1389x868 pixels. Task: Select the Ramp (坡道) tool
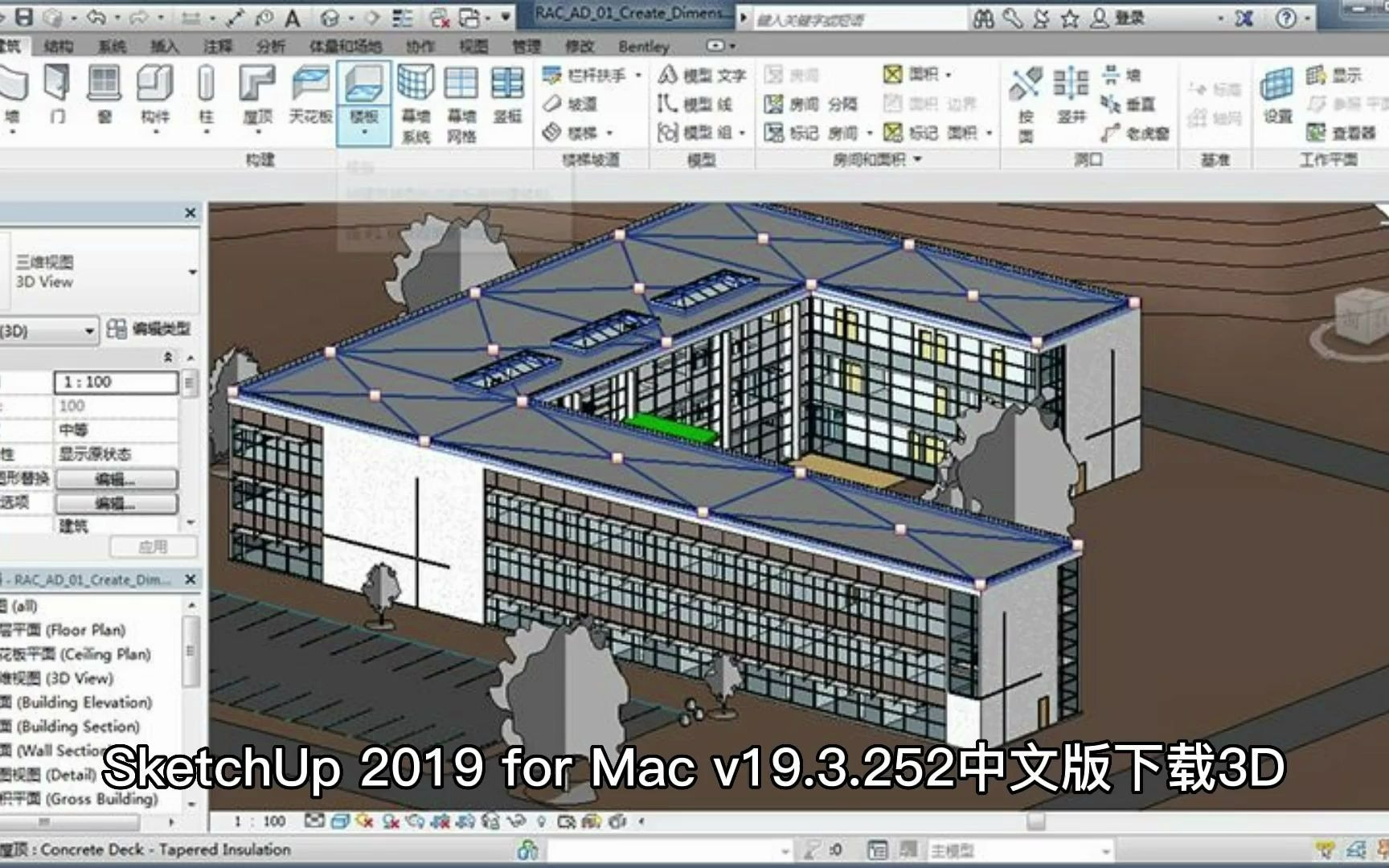[570, 104]
